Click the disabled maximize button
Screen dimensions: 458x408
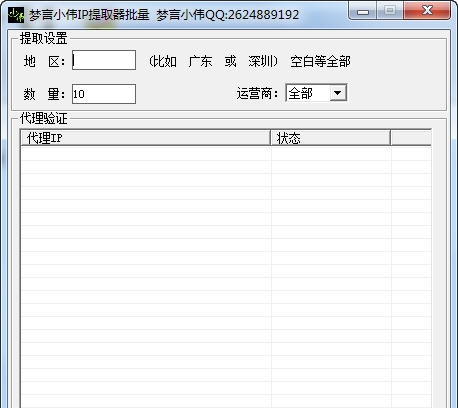coord(390,11)
